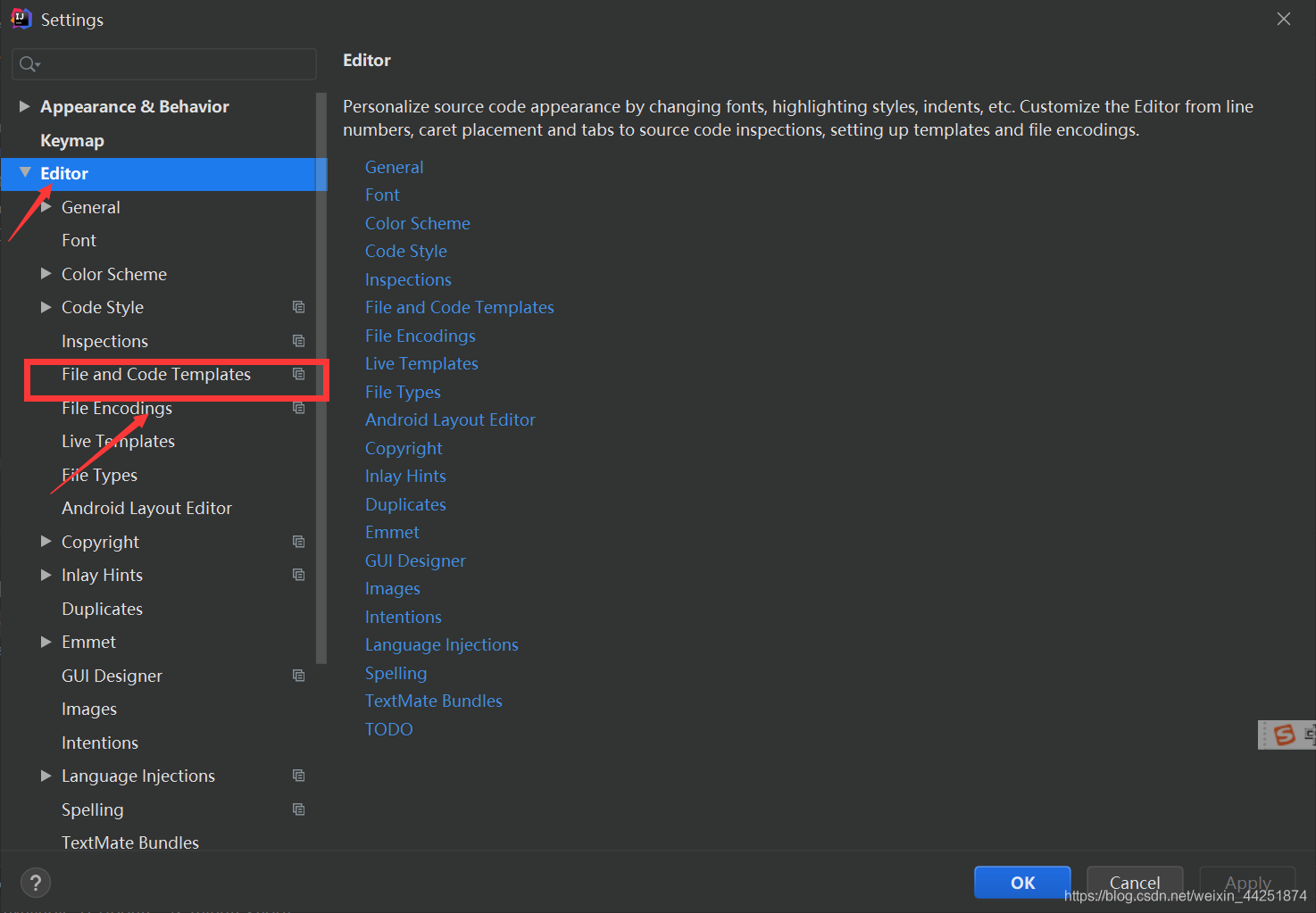
Task: Expand the Copyright tree node
Action: [x=46, y=541]
